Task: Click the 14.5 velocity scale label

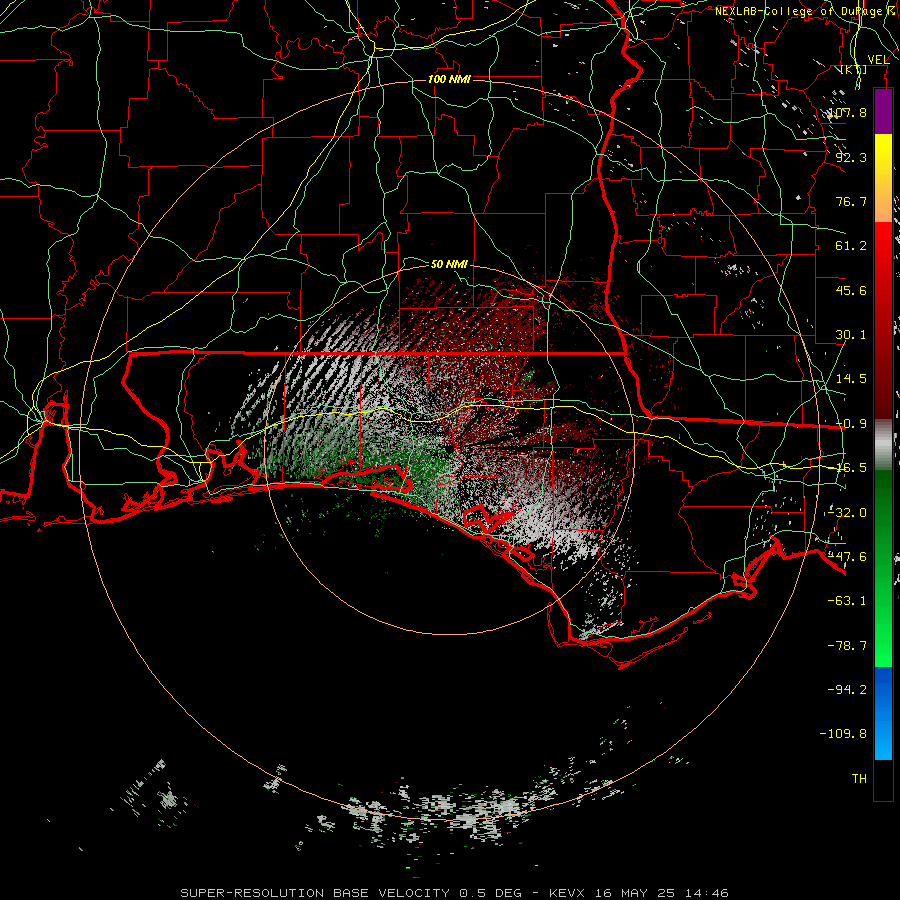Action: (x=851, y=379)
